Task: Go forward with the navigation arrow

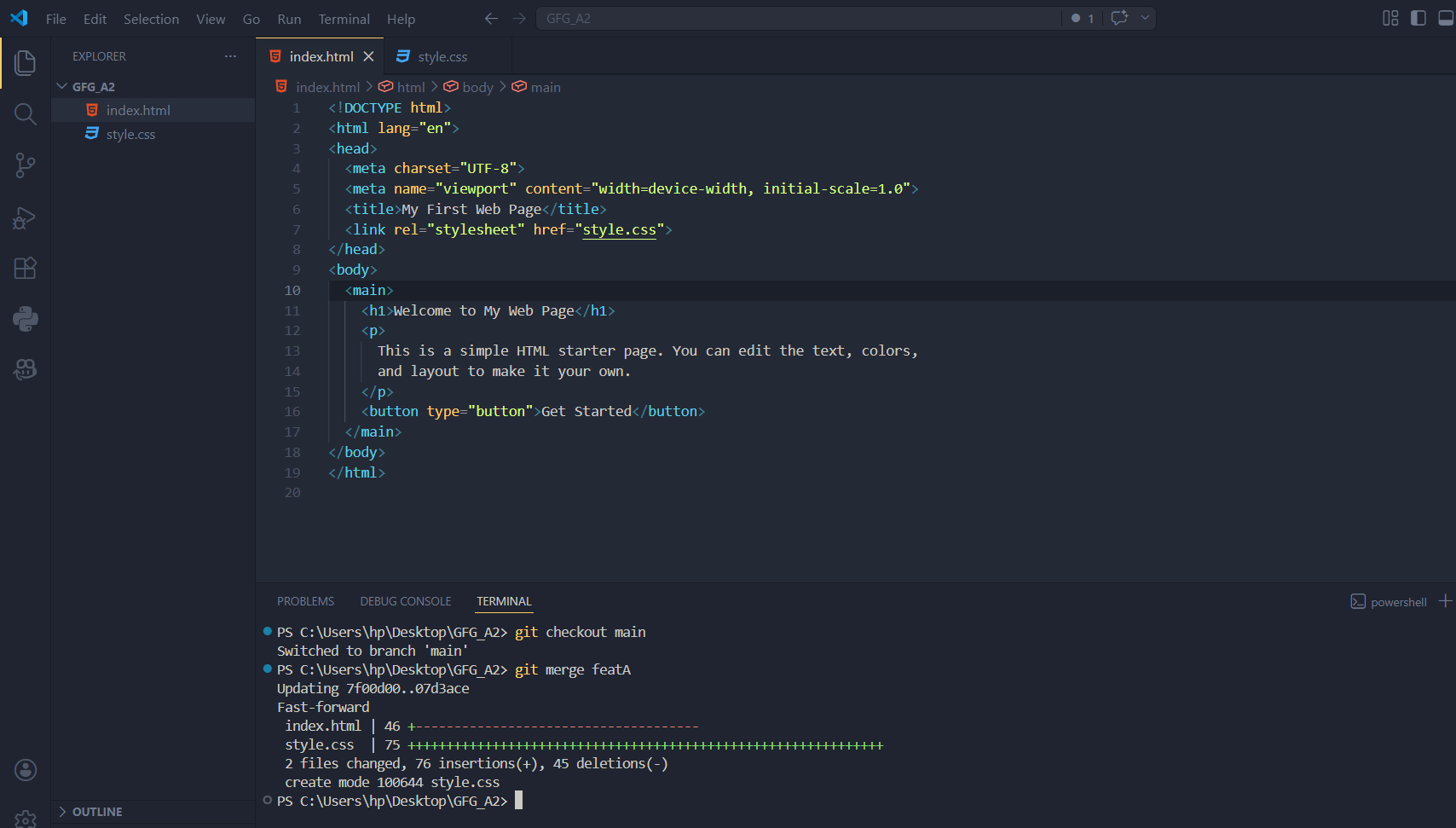Action: (519, 18)
